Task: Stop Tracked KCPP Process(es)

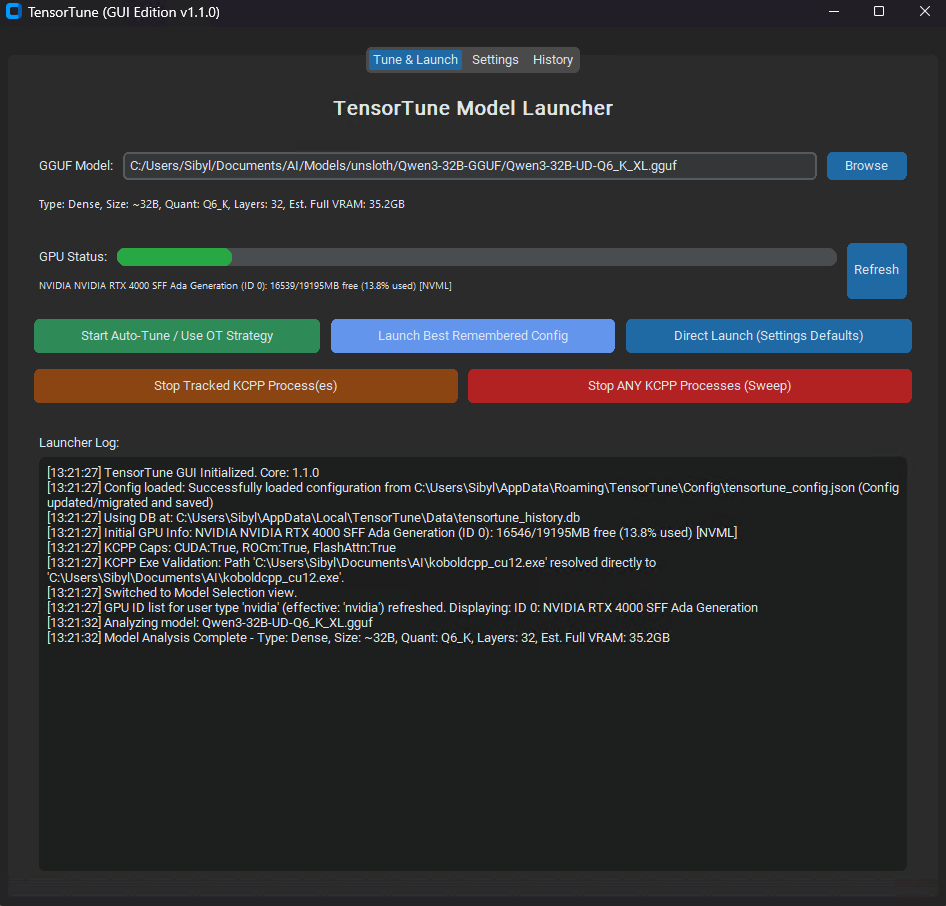Action: click(246, 386)
